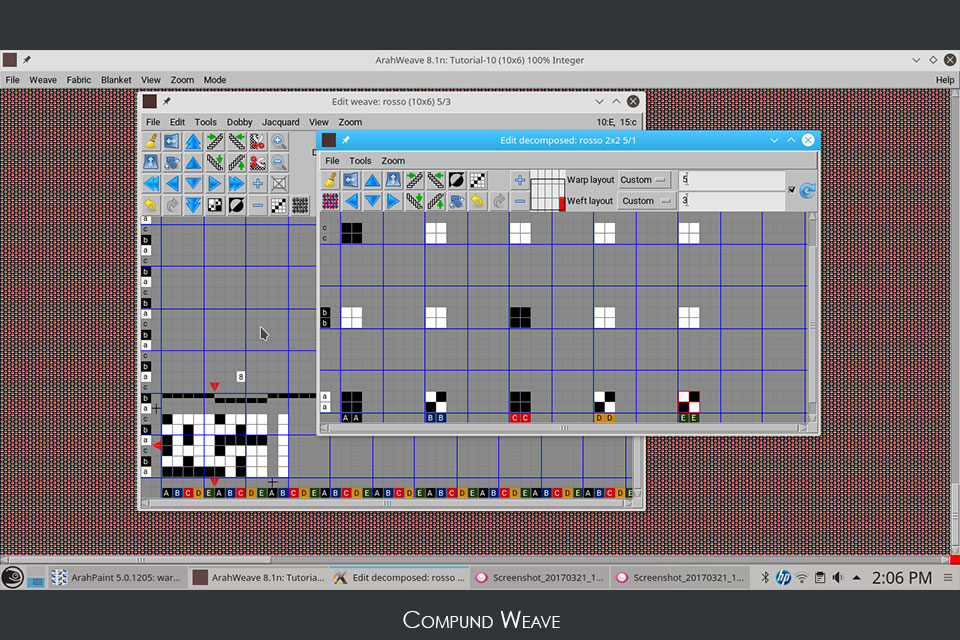
Task: Click the flip horizontal icon in Edit weave
Action: click(172, 142)
